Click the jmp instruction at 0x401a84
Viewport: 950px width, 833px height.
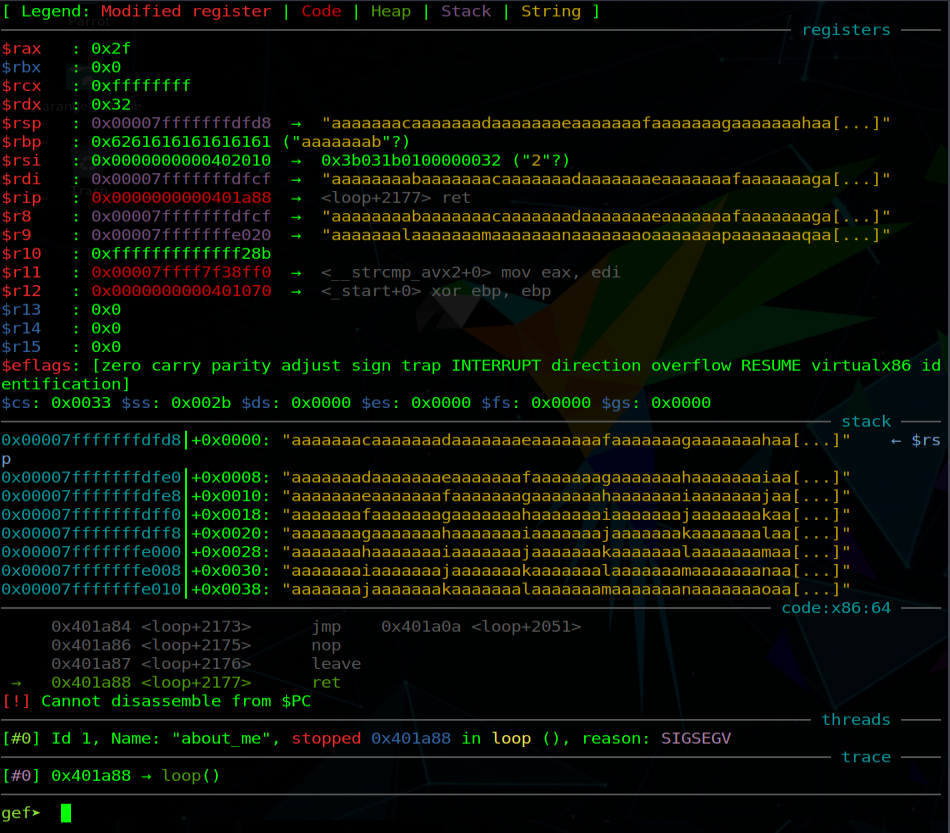[x=326, y=627]
